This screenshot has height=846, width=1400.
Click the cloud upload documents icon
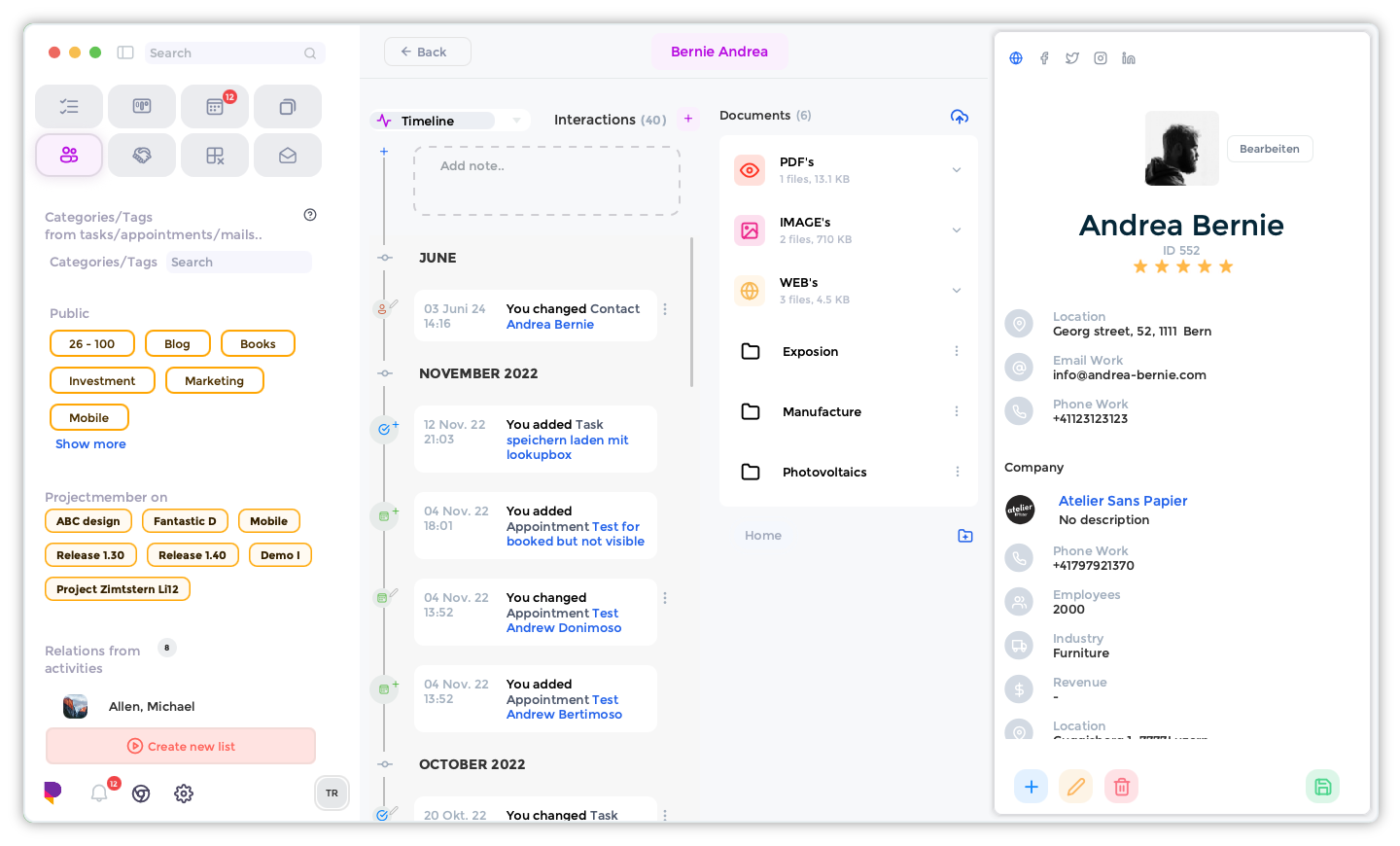click(x=959, y=117)
